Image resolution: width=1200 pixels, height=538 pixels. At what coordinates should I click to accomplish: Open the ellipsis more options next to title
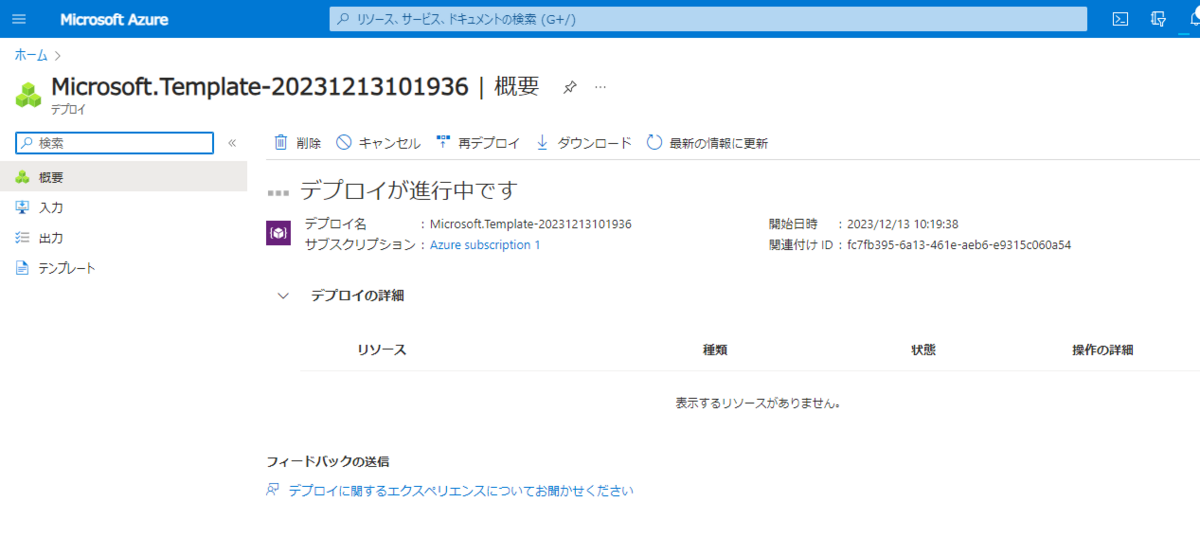pos(600,87)
